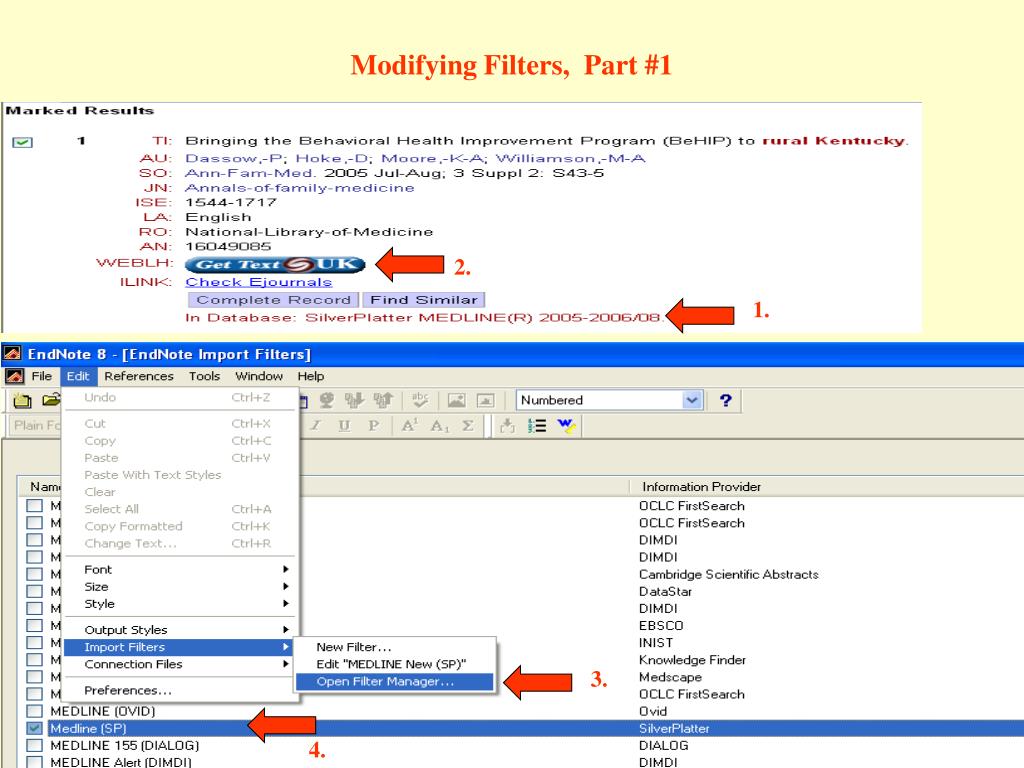Viewport: 1024px width, 768px height.
Task: Choose Open Filter Manager... entry
Action: pos(394,681)
